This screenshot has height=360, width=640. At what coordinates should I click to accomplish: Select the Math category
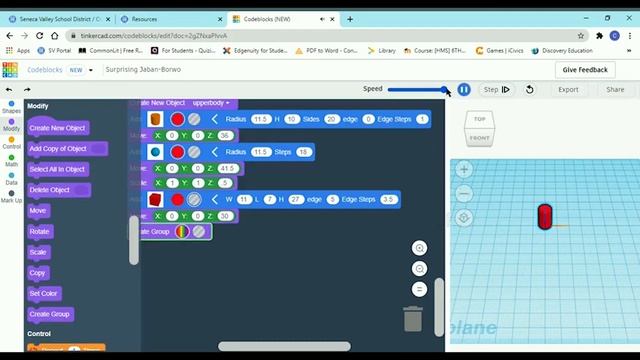pos(11,161)
